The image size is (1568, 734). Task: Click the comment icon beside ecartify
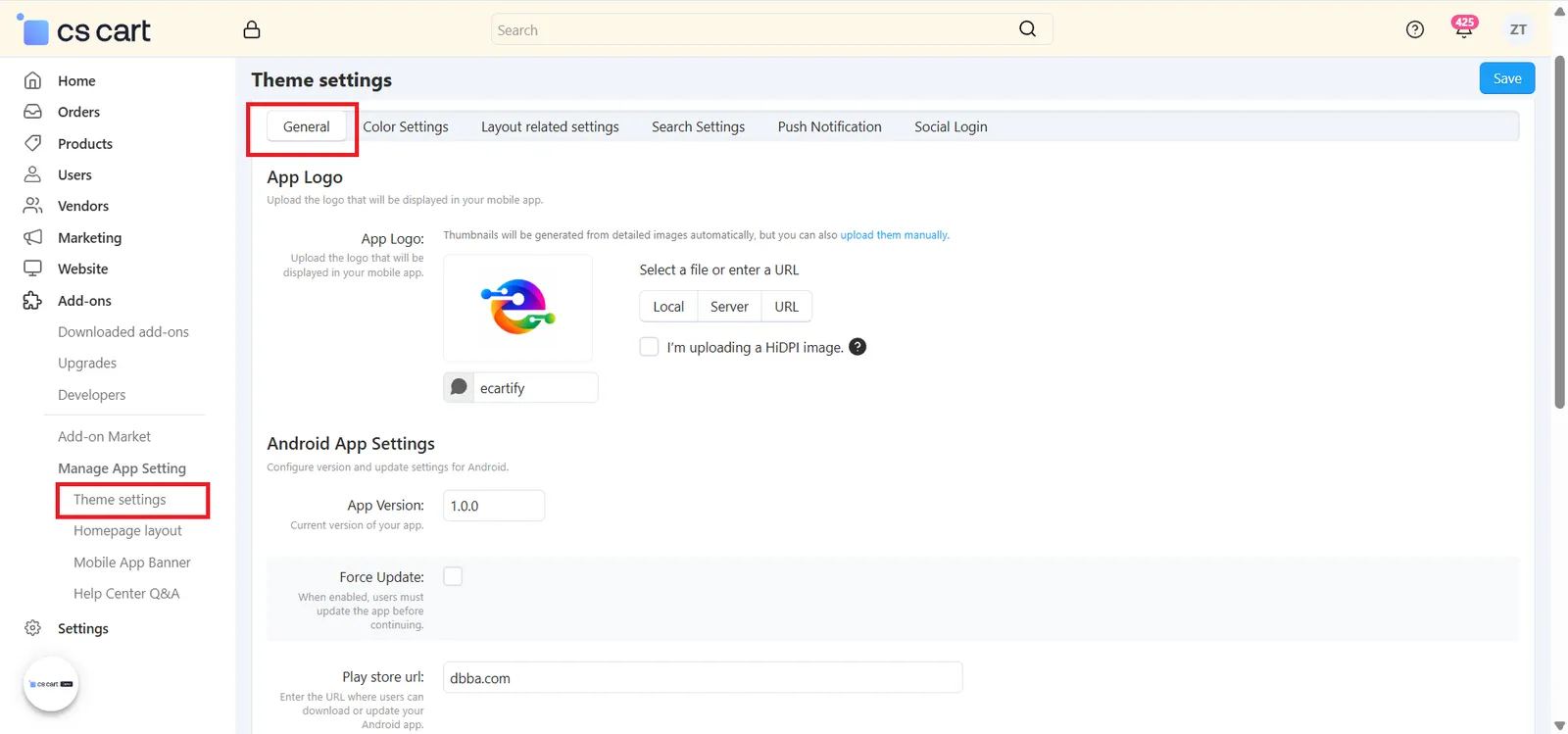(x=459, y=387)
